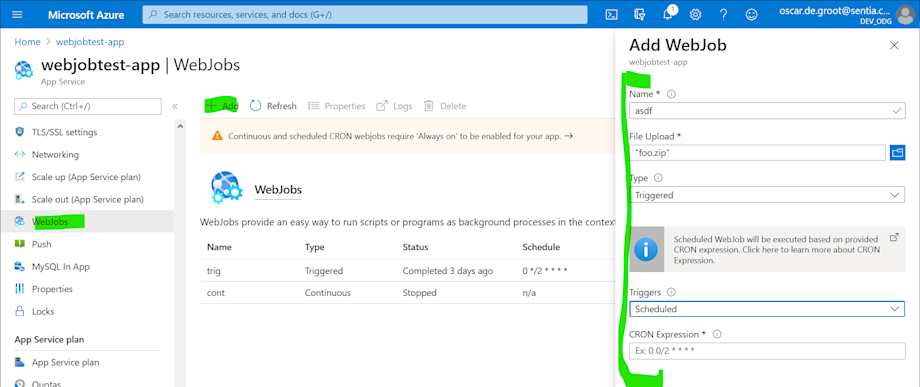The image size is (920, 387).
Task: Select the cont webjob row
Action: pos(408,293)
